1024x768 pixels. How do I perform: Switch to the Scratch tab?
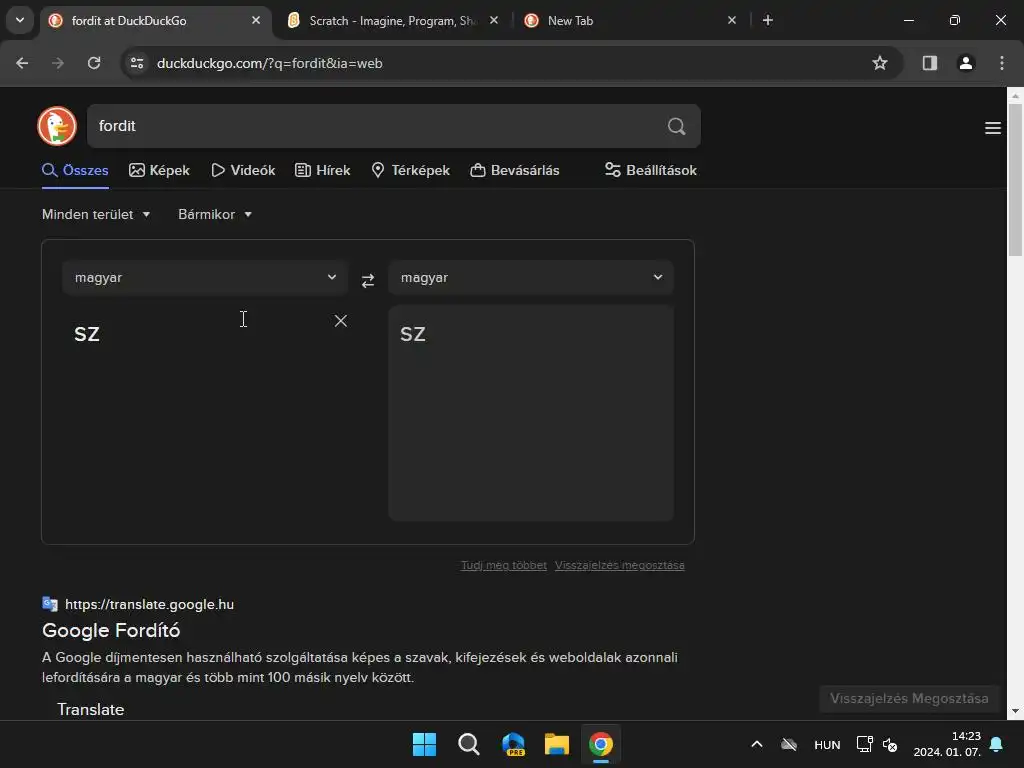click(393, 21)
